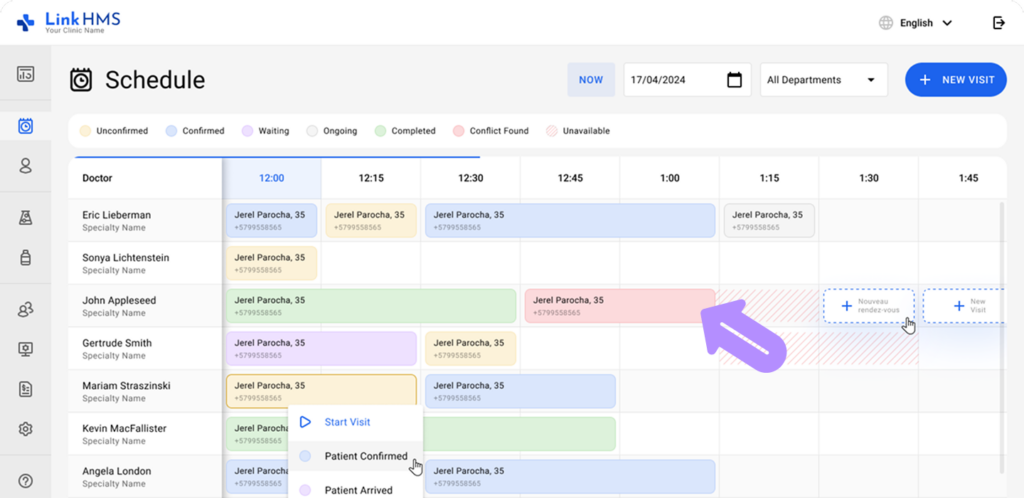1024x498 pixels.
Task: Click the New Visit slot at 1:45
Action: tap(964, 305)
